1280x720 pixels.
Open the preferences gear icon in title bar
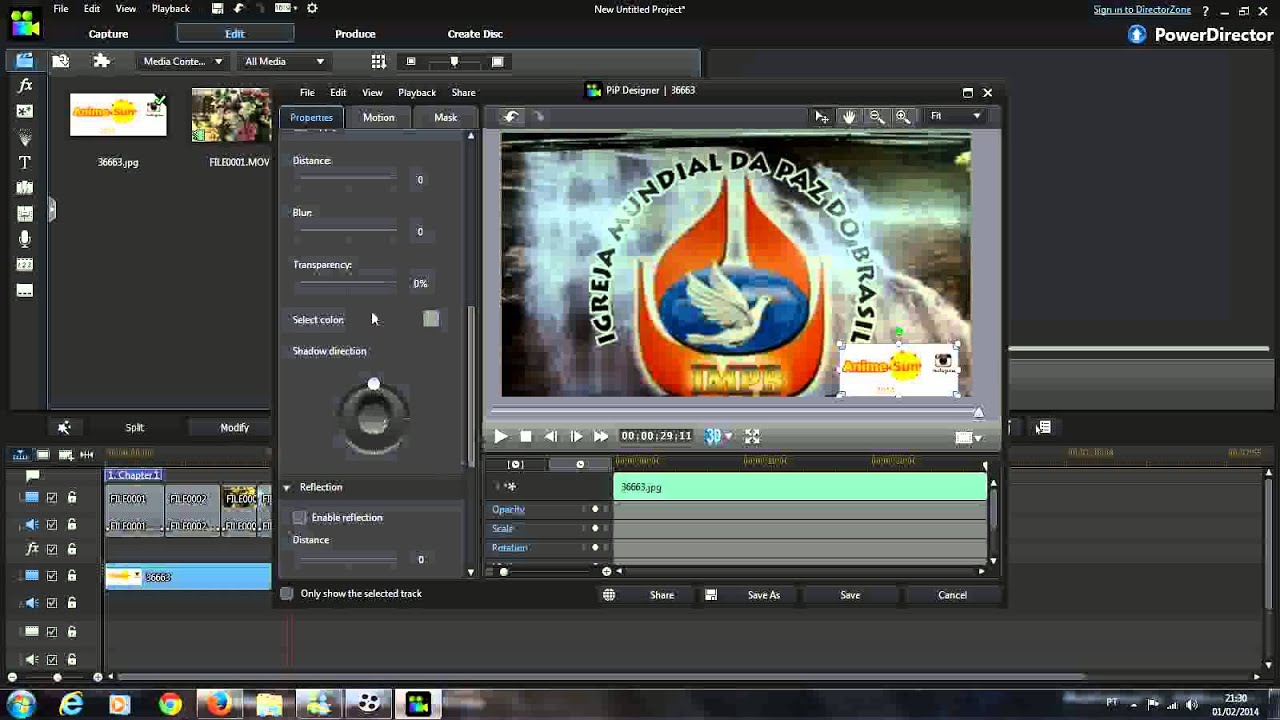tap(312, 8)
